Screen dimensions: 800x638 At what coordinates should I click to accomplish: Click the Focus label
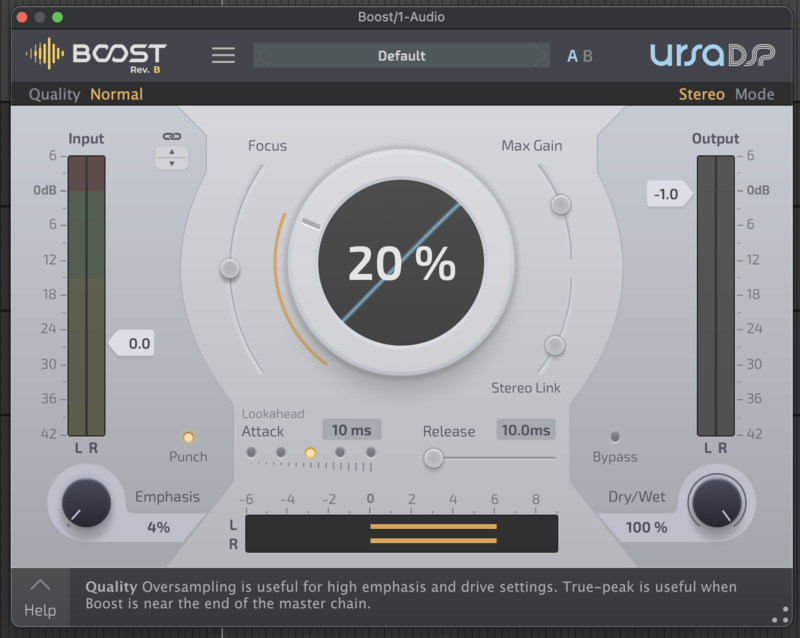coord(267,146)
